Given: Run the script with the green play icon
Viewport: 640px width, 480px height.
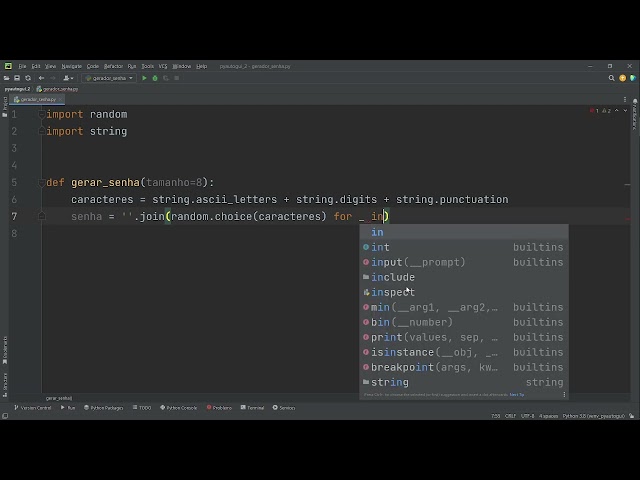Looking at the screenshot, I should 144,78.
